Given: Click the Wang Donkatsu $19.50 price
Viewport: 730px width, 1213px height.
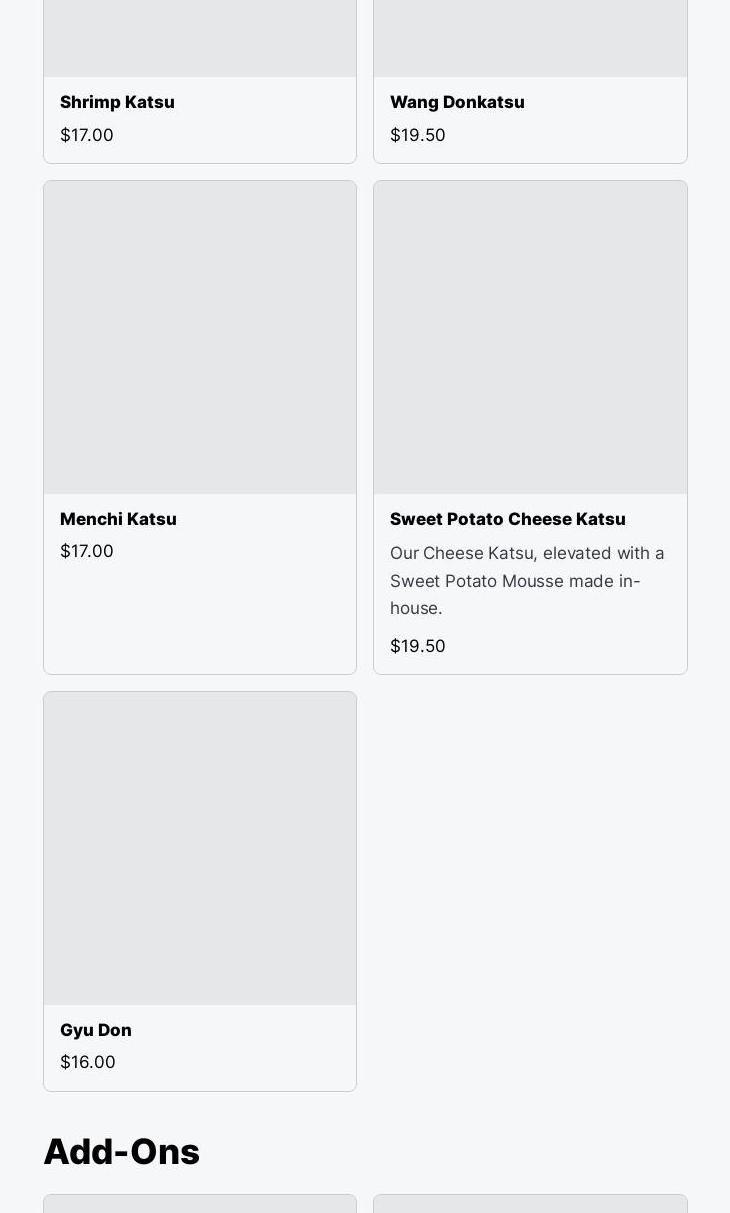Looking at the screenshot, I should pos(418,135).
